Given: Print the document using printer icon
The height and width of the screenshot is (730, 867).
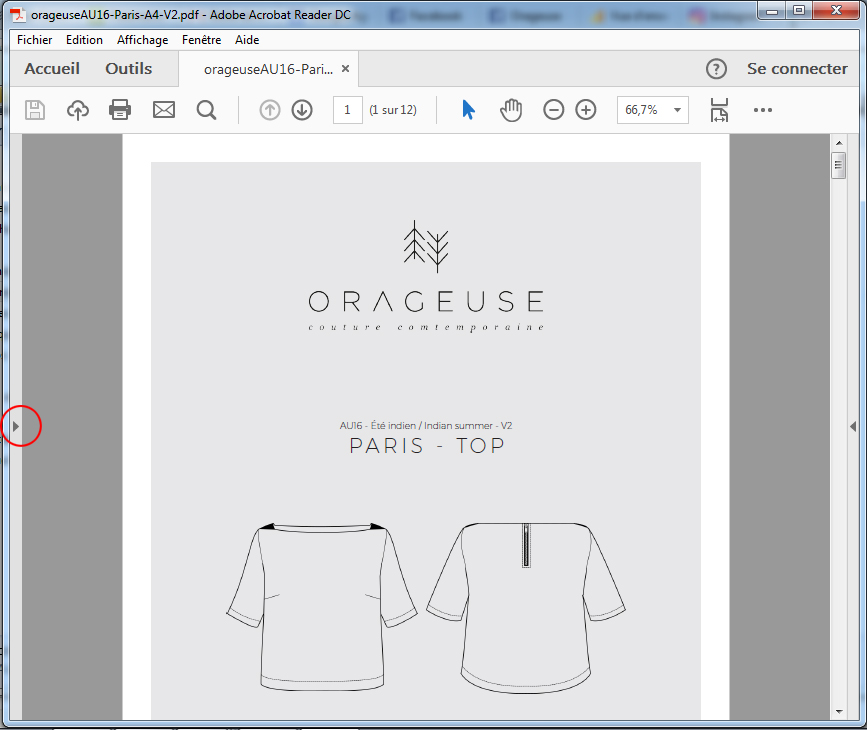Looking at the screenshot, I should pos(120,110).
